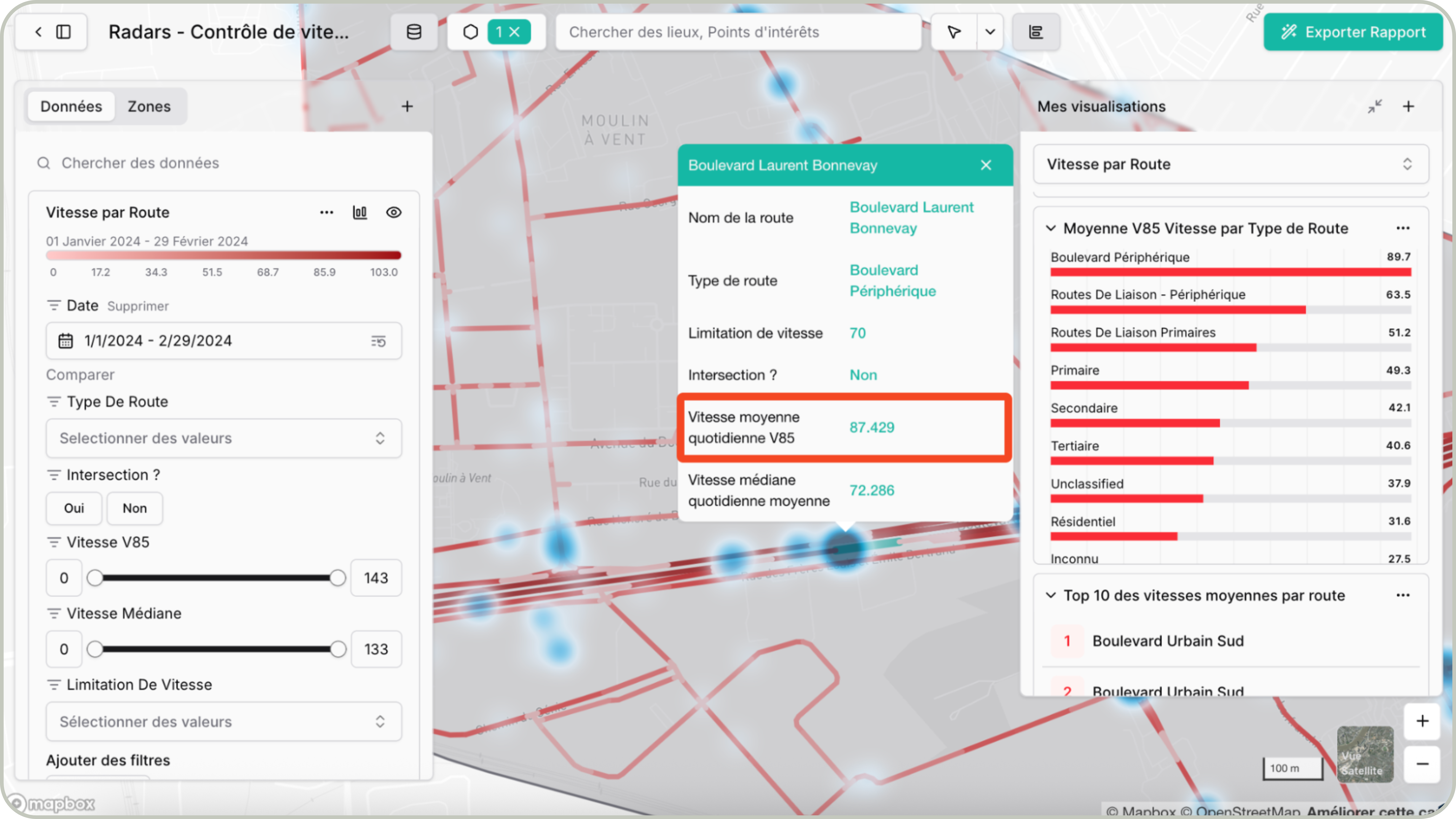Select Non for the Intersection filter
The image size is (1456, 819).
point(135,508)
